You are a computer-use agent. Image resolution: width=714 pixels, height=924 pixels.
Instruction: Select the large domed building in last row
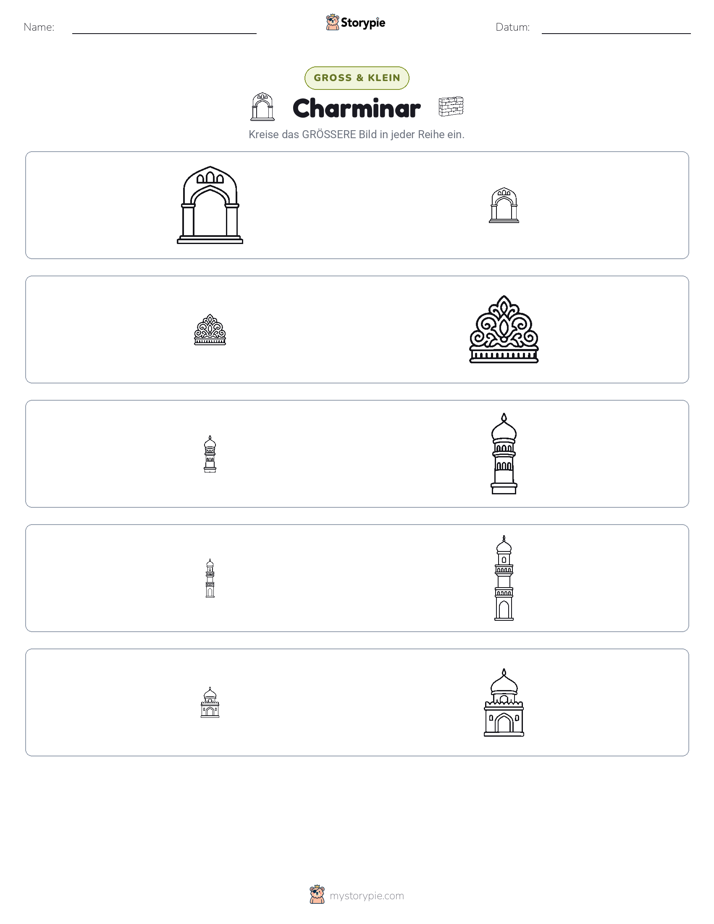[x=504, y=702]
